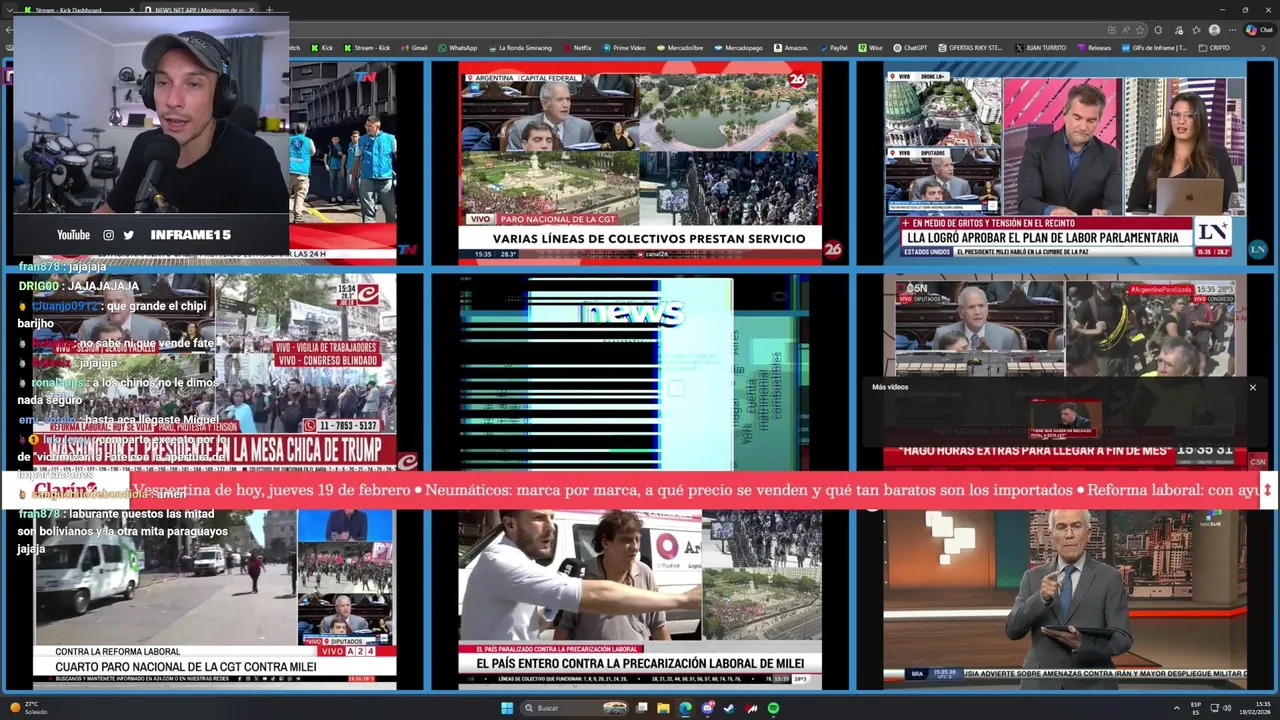
Task: Open the Gmail bookmark
Action: 414,47
